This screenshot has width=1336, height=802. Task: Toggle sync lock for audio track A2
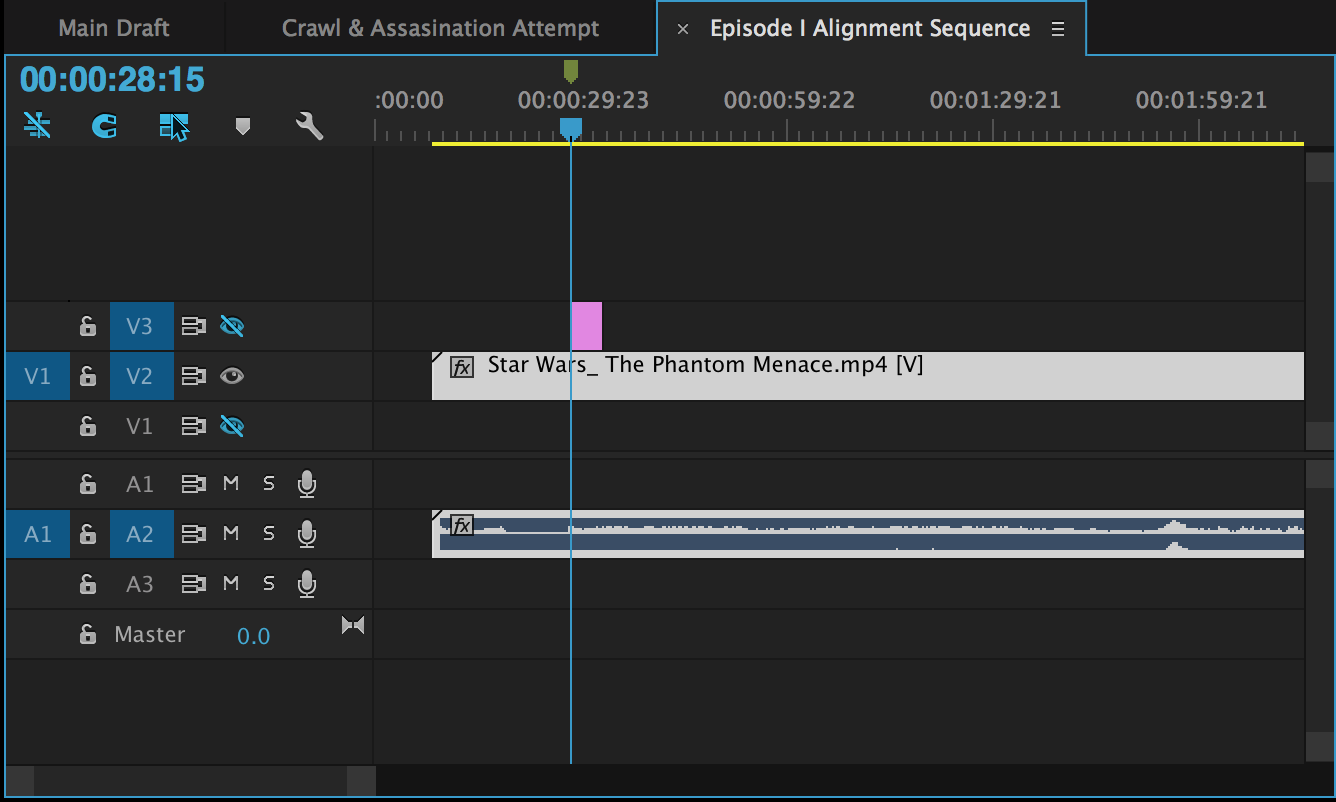click(x=193, y=534)
